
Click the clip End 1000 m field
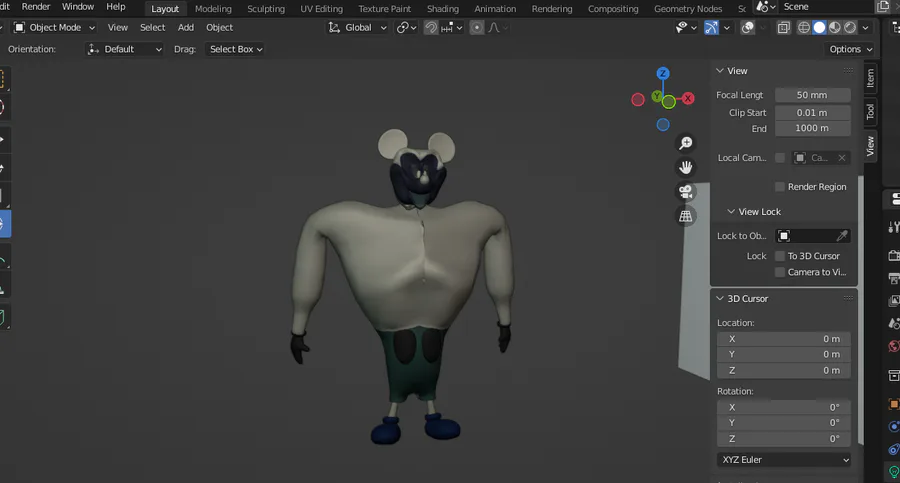click(x=813, y=129)
